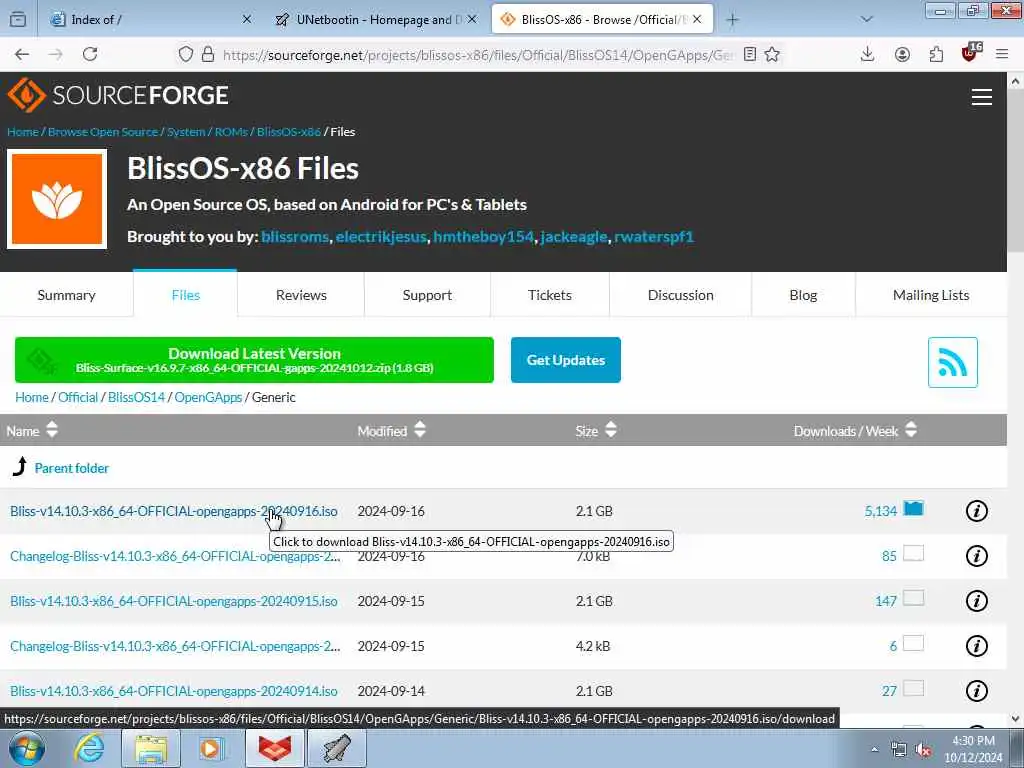Go to Parent folder
Image resolution: width=1024 pixels, height=768 pixels.
point(72,468)
